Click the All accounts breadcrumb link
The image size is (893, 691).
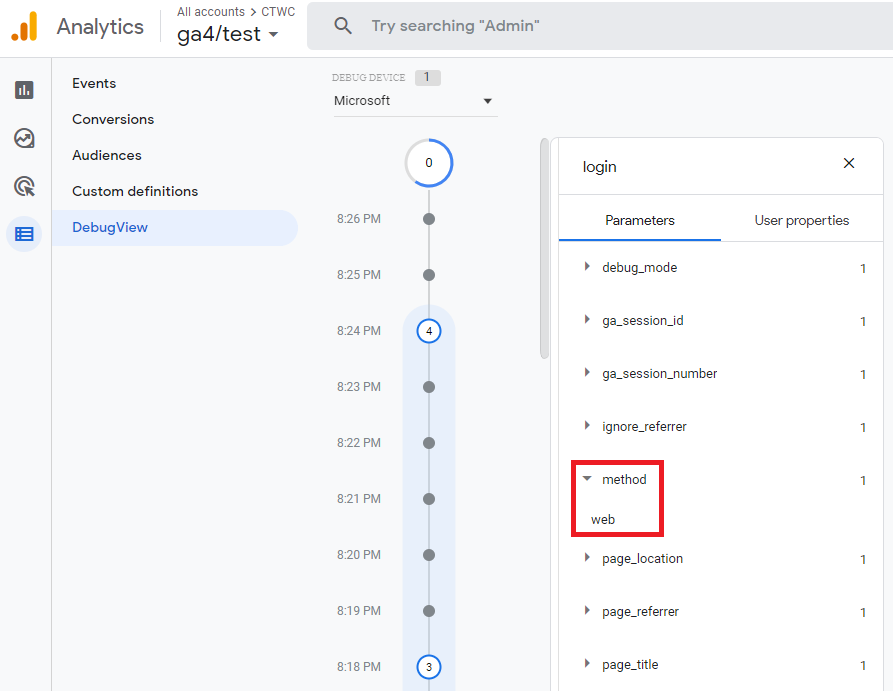pos(211,12)
